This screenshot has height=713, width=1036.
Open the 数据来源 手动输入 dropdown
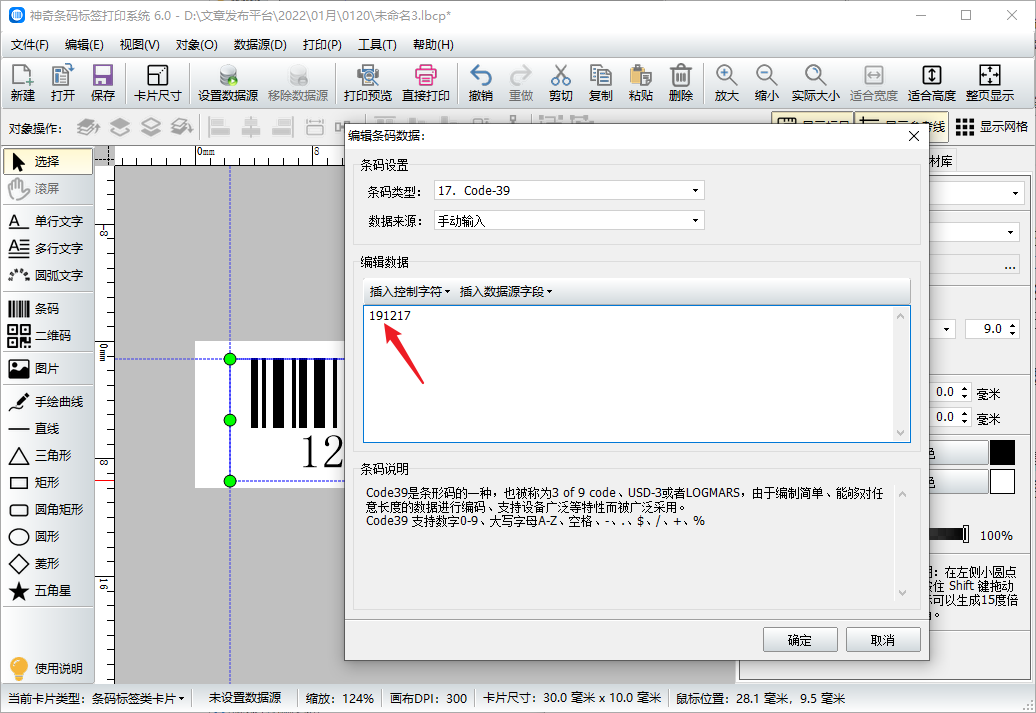coord(569,221)
